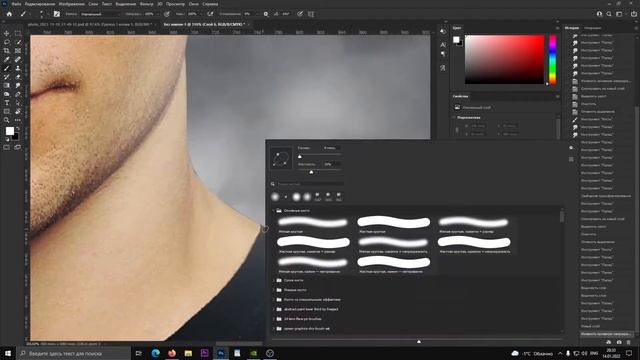Pick the first recent brush circle

coord(276,197)
